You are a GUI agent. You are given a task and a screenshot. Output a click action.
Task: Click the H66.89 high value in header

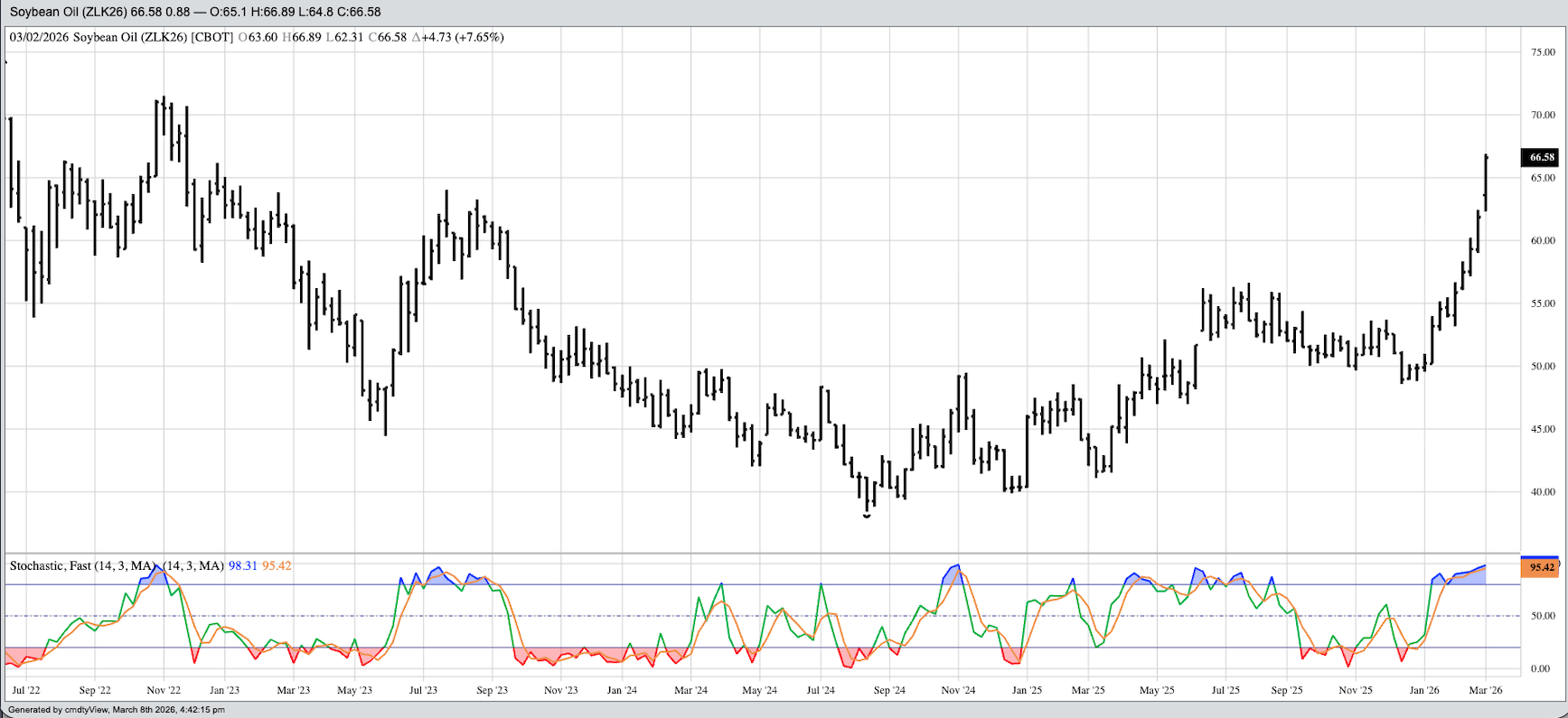point(302,37)
